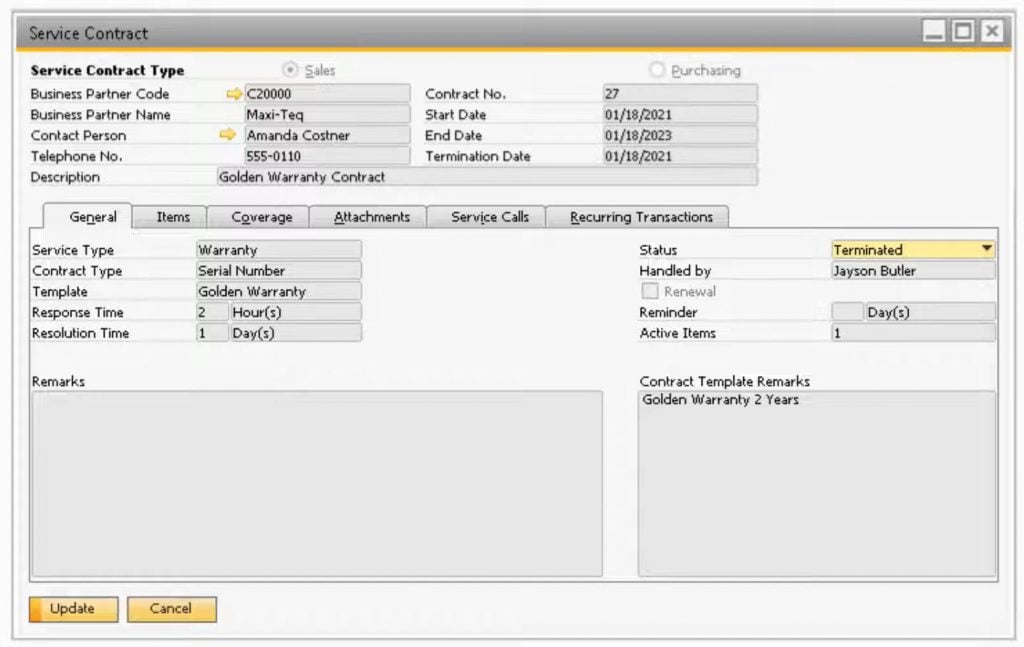Image resolution: width=1024 pixels, height=647 pixels.
Task: Open the Recurring Transactions tab
Action: click(x=638, y=216)
